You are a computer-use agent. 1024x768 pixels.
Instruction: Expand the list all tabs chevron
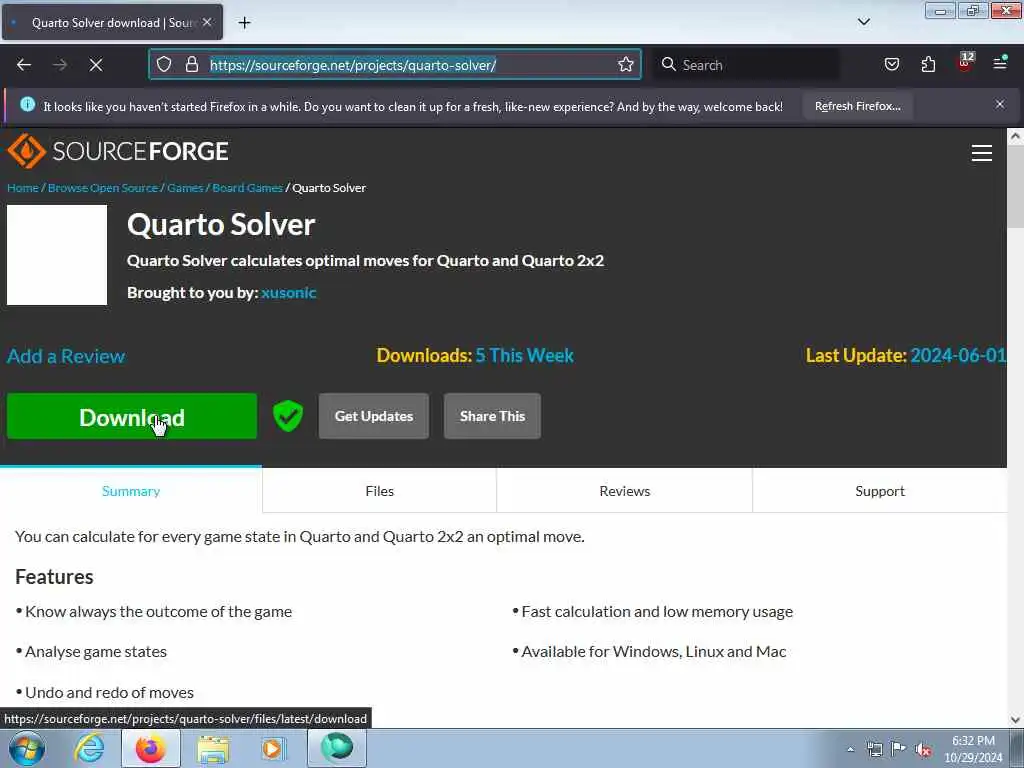pyautogui.click(x=863, y=22)
